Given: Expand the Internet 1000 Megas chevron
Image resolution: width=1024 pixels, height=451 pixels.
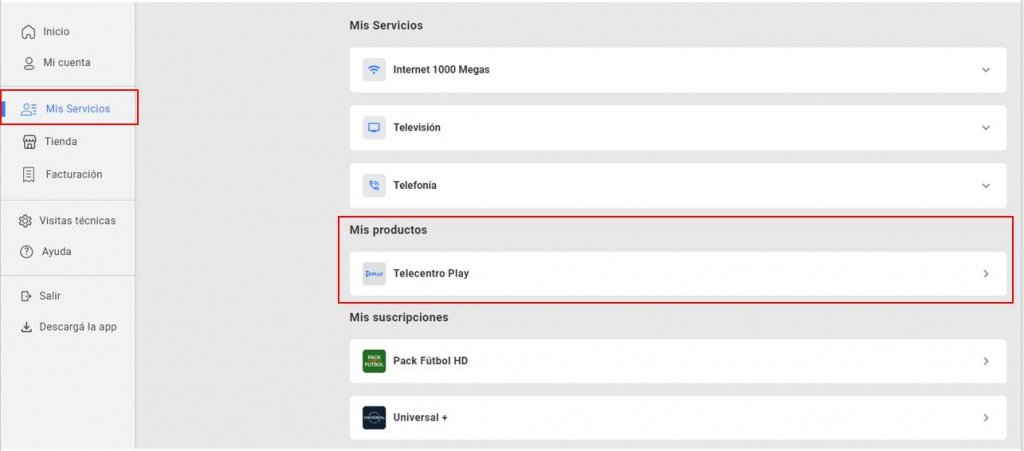Looking at the screenshot, I should coord(986,70).
